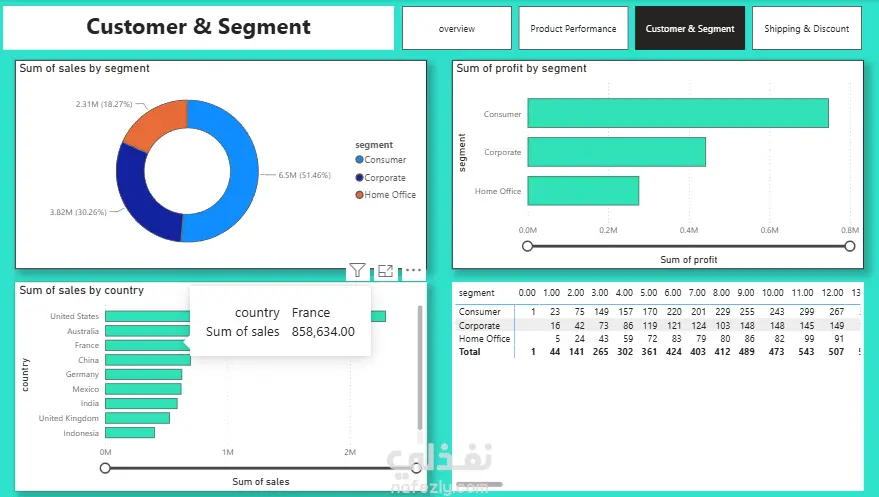This screenshot has width=879, height=497.
Task: Select the Home Office profit bar
Action: pos(583,191)
